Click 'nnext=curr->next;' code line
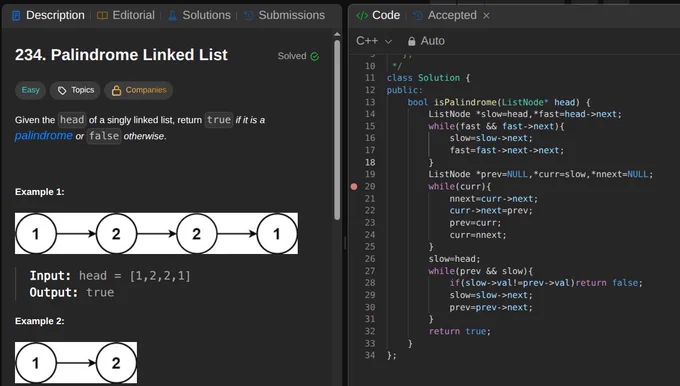680x386 pixels. pyautogui.click(x=494, y=199)
